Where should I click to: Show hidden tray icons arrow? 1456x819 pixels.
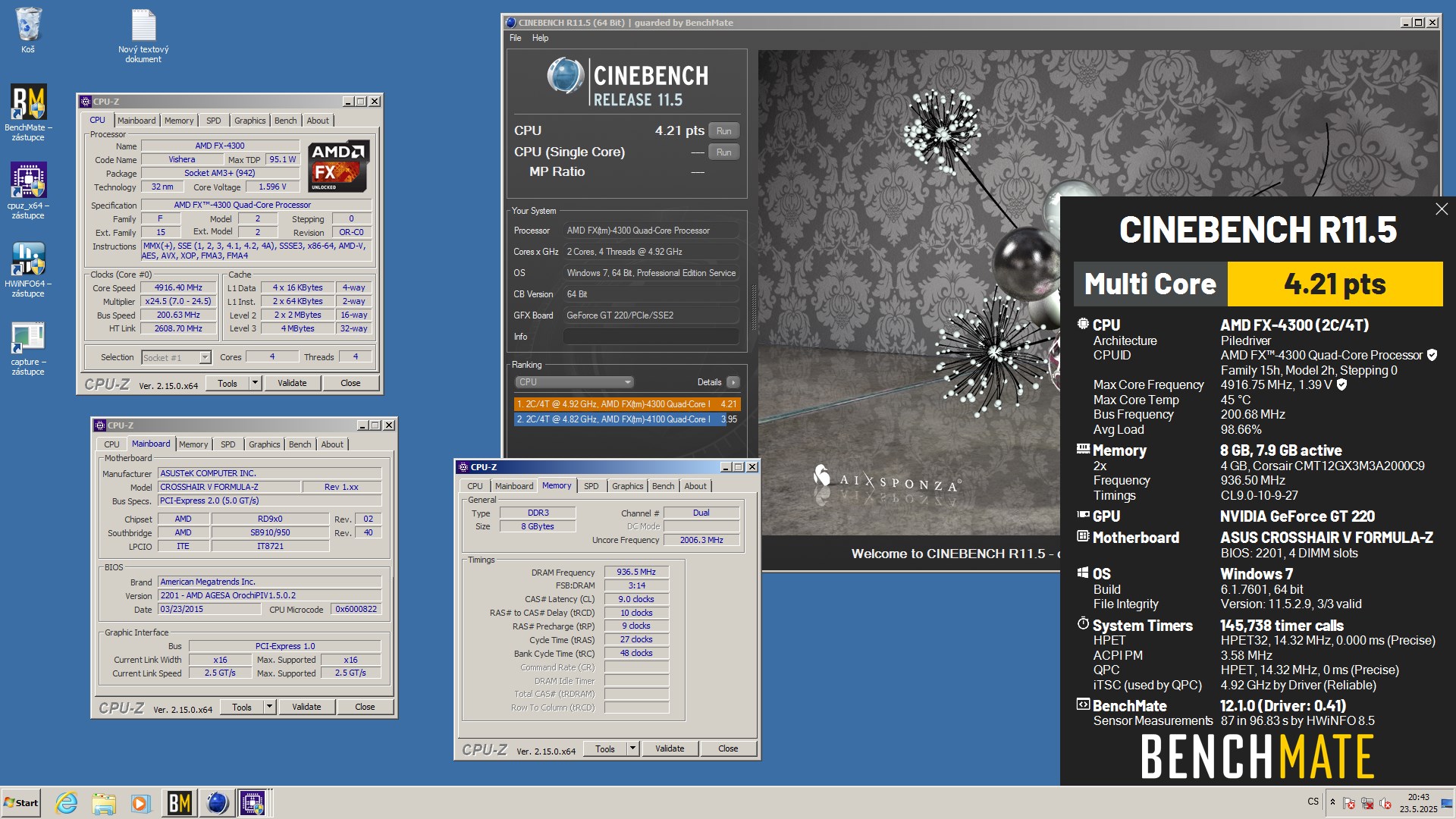click(x=1332, y=802)
